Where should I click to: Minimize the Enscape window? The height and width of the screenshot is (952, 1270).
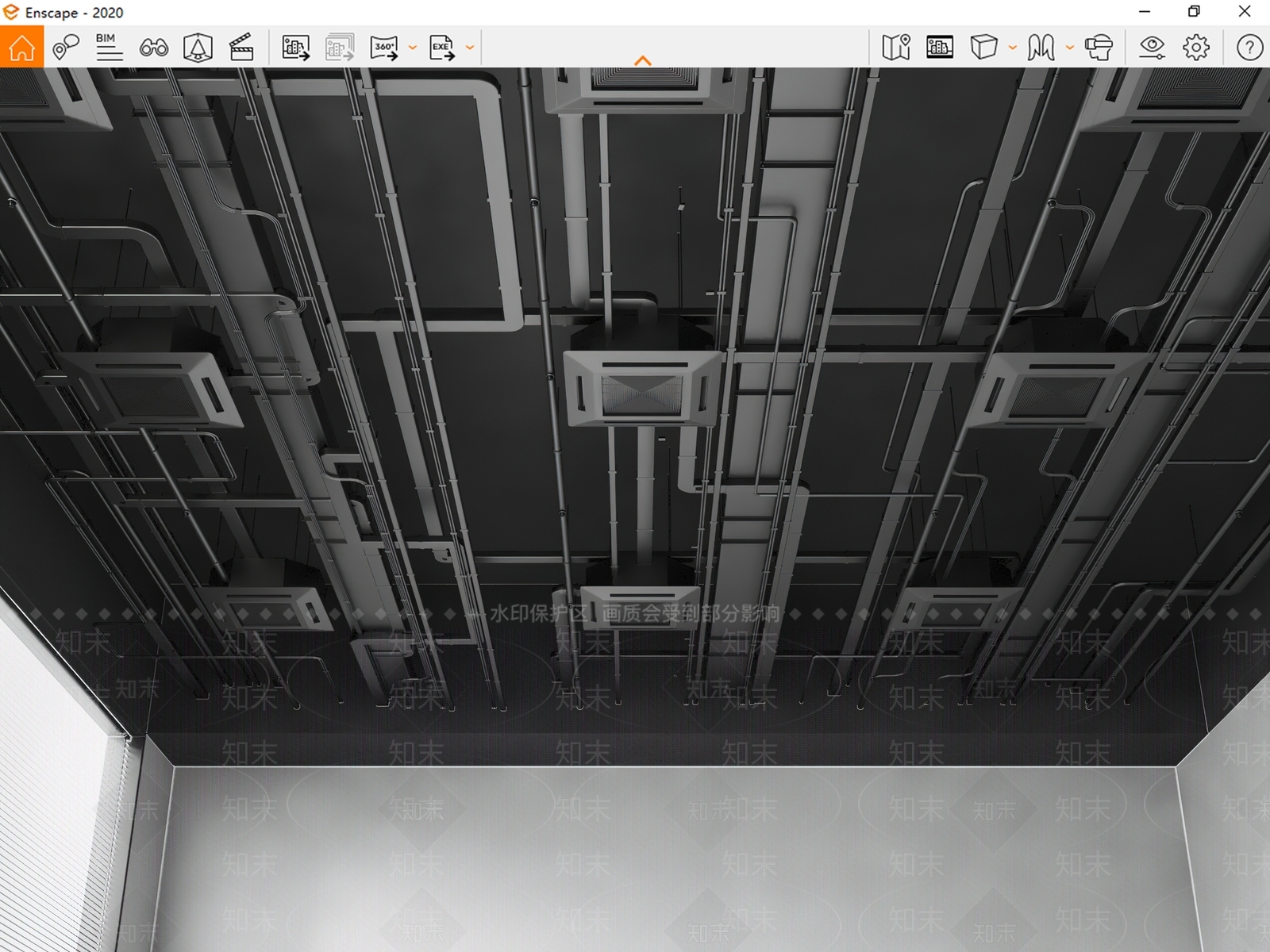(x=1145, y=12)
